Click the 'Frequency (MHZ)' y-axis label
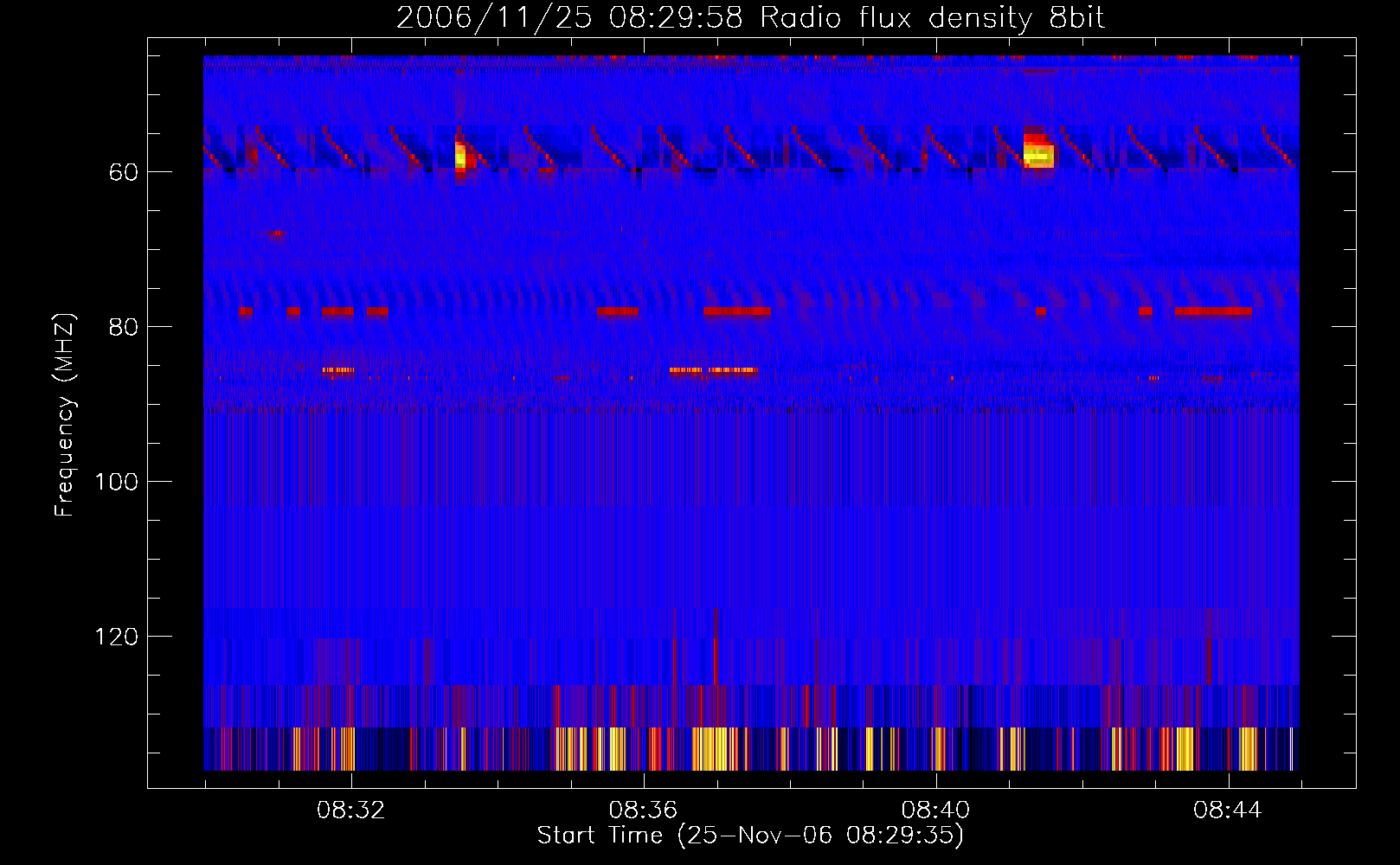 [x=65, y=415]
